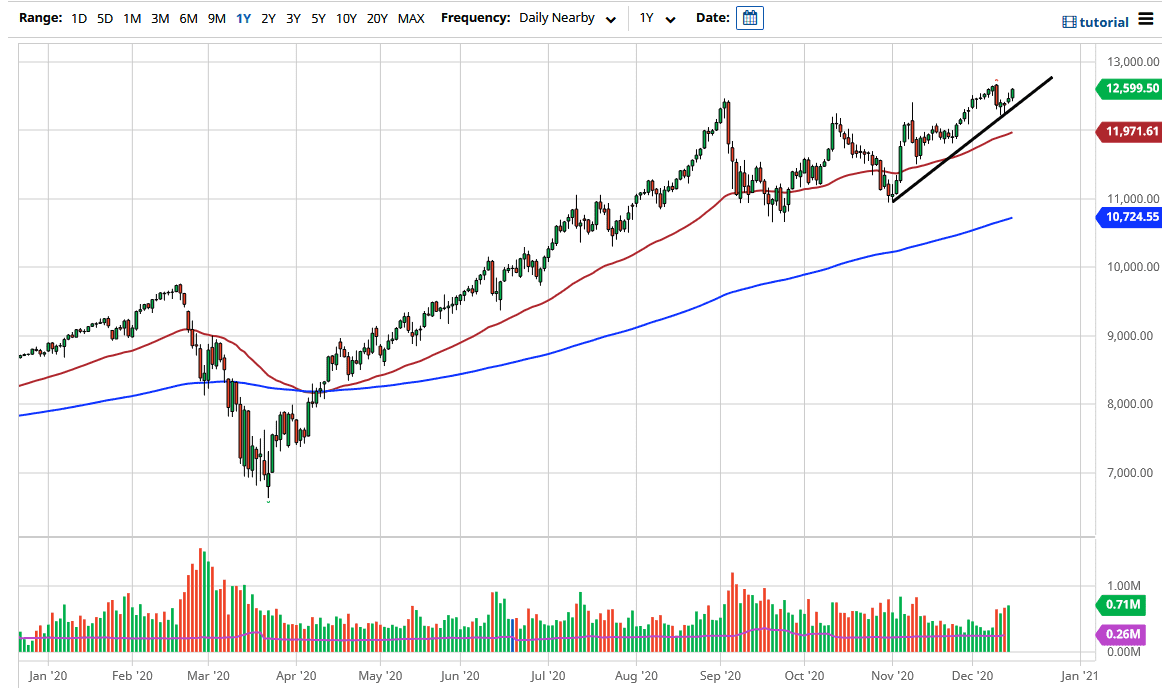The height and width of the screenshot is (689, 1162).
Task: Select the 6M range link
Action: (187, 17)
